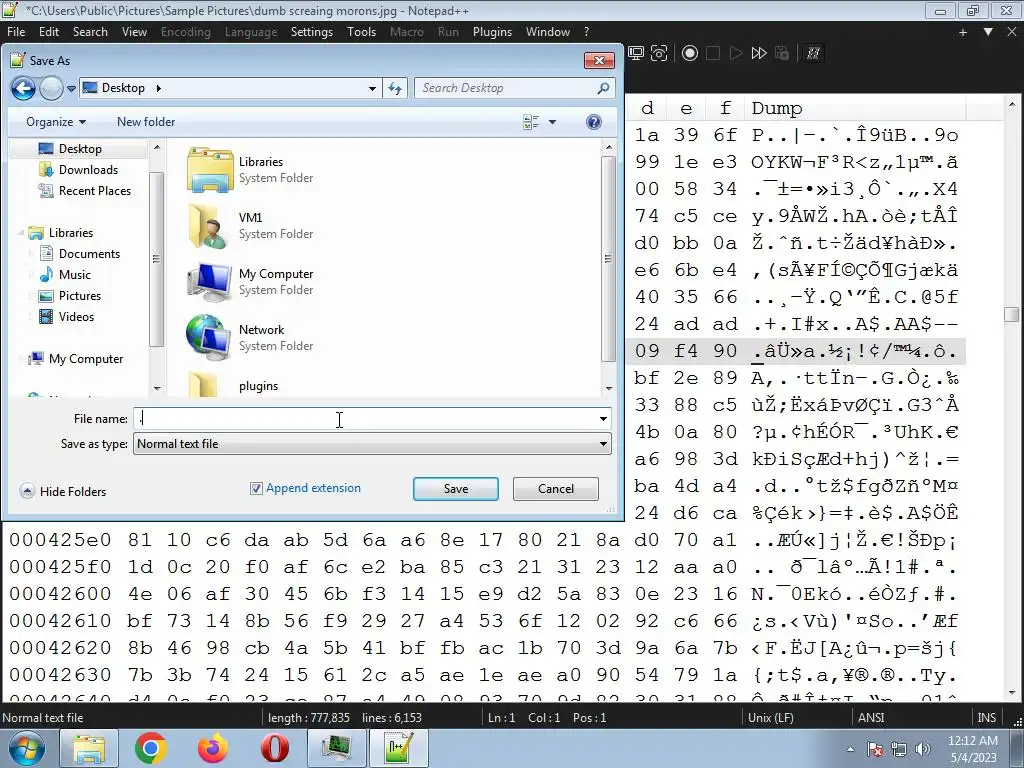
Task: Click the change view icon button
Action: point(531,122)
